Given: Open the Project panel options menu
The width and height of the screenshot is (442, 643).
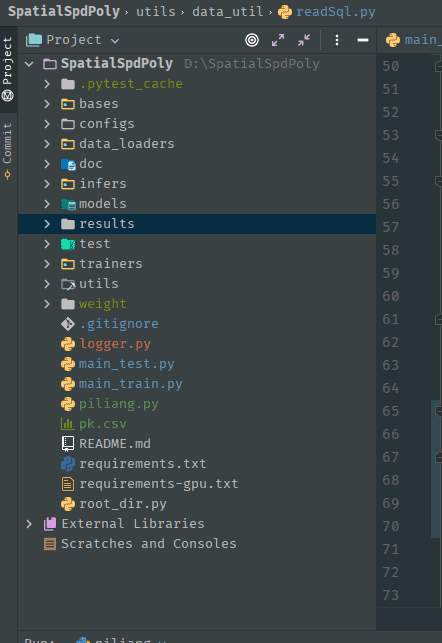Looking at the screenshot, I should 337,40.
